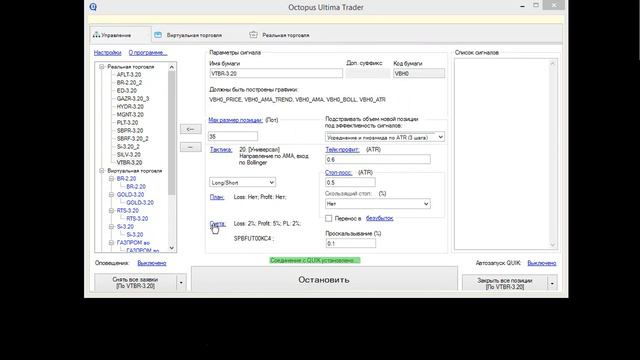Collapse the ГАЗПРОМ ао group expander
The image size is (640, 360).
pos(111,242)
